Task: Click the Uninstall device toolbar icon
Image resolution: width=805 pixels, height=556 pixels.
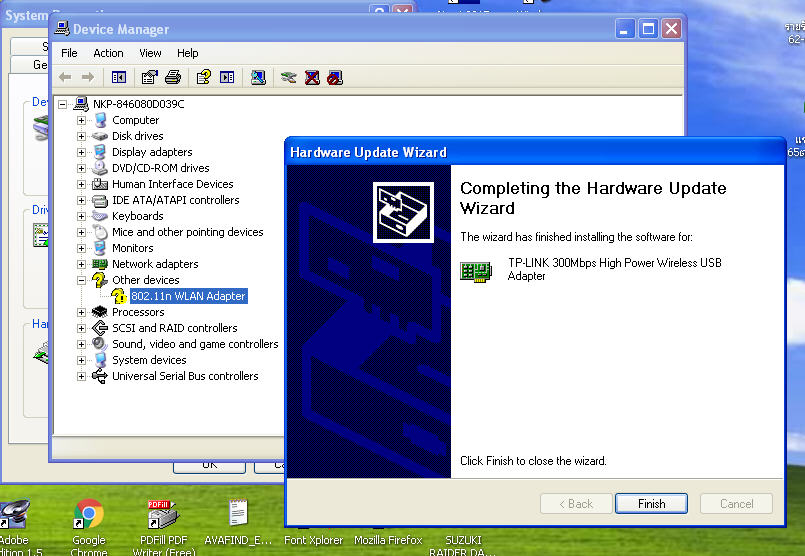Action: 312,78
